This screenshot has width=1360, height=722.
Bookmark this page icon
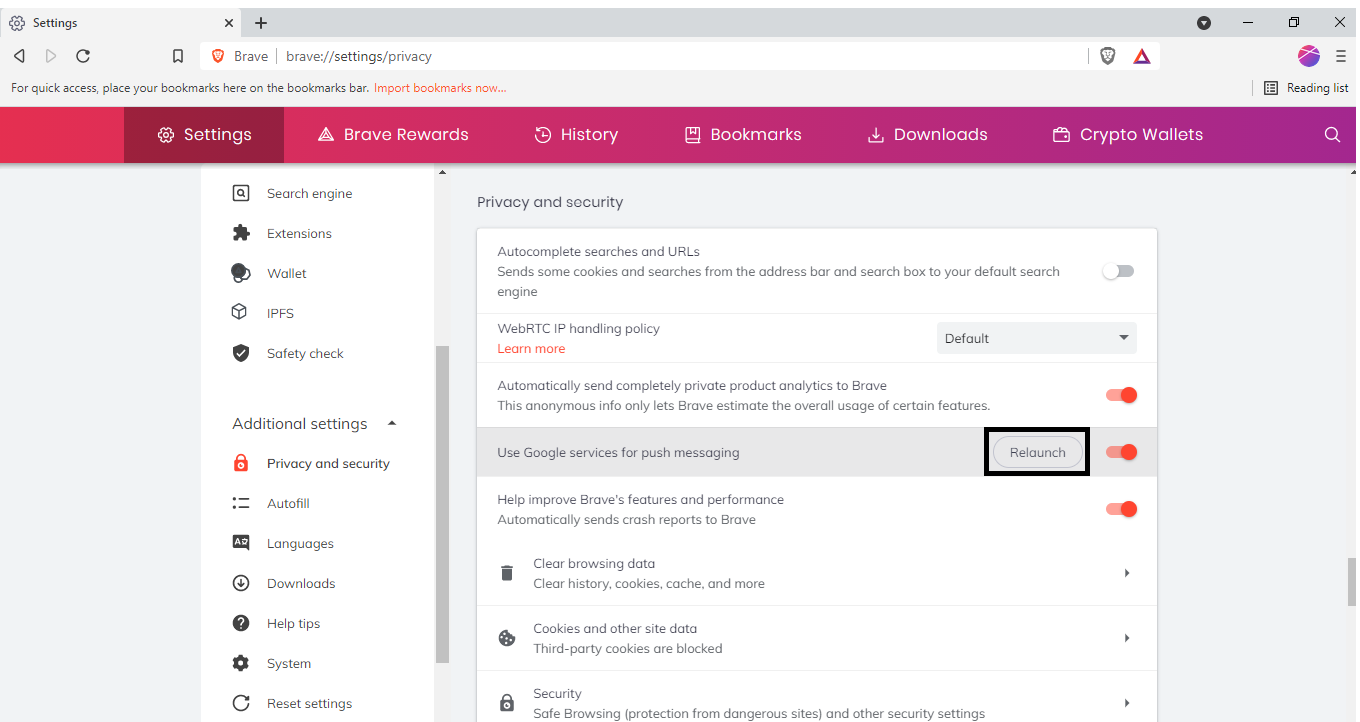point(178,56)
